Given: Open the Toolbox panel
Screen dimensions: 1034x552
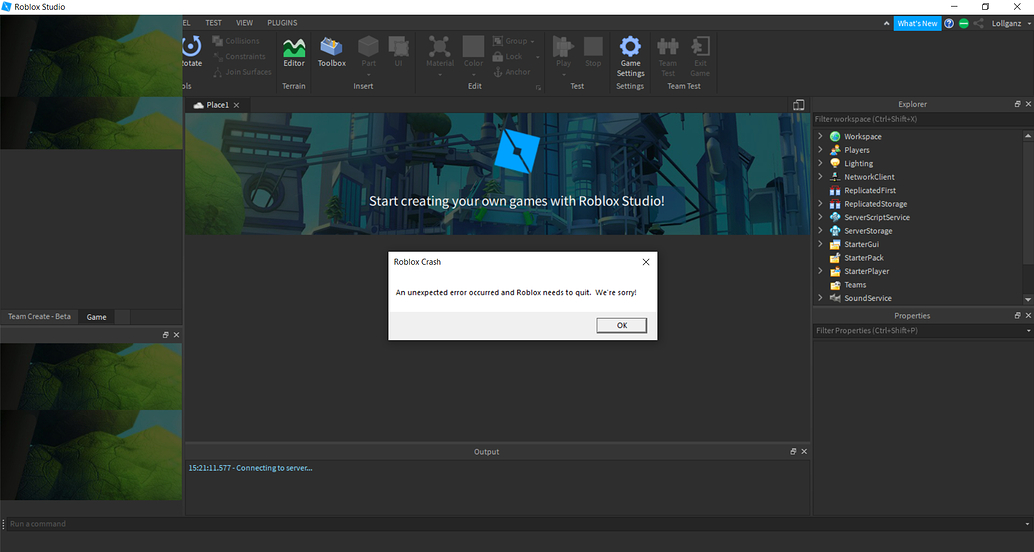Looking at the screenshot, I should (x=332, y=52).
